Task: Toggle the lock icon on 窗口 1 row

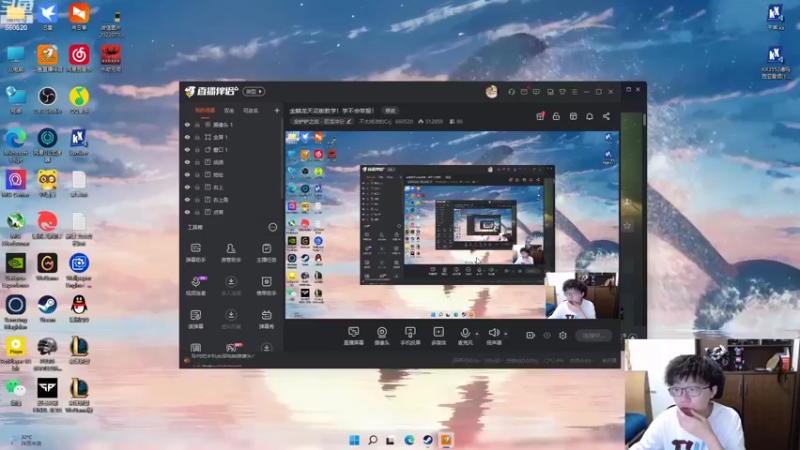Action: [197, 149]
